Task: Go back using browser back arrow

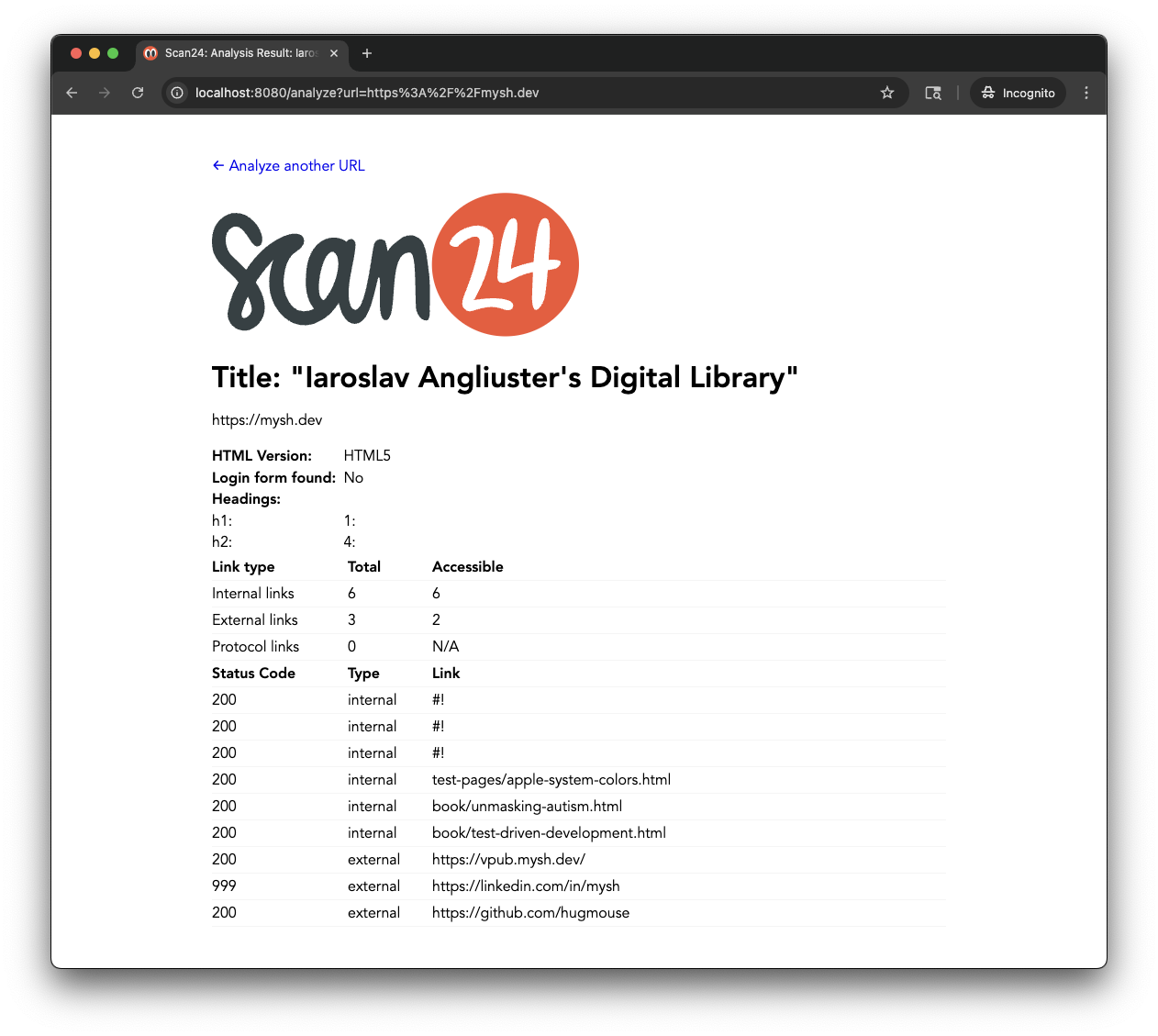Action: [x=72, y=93]
